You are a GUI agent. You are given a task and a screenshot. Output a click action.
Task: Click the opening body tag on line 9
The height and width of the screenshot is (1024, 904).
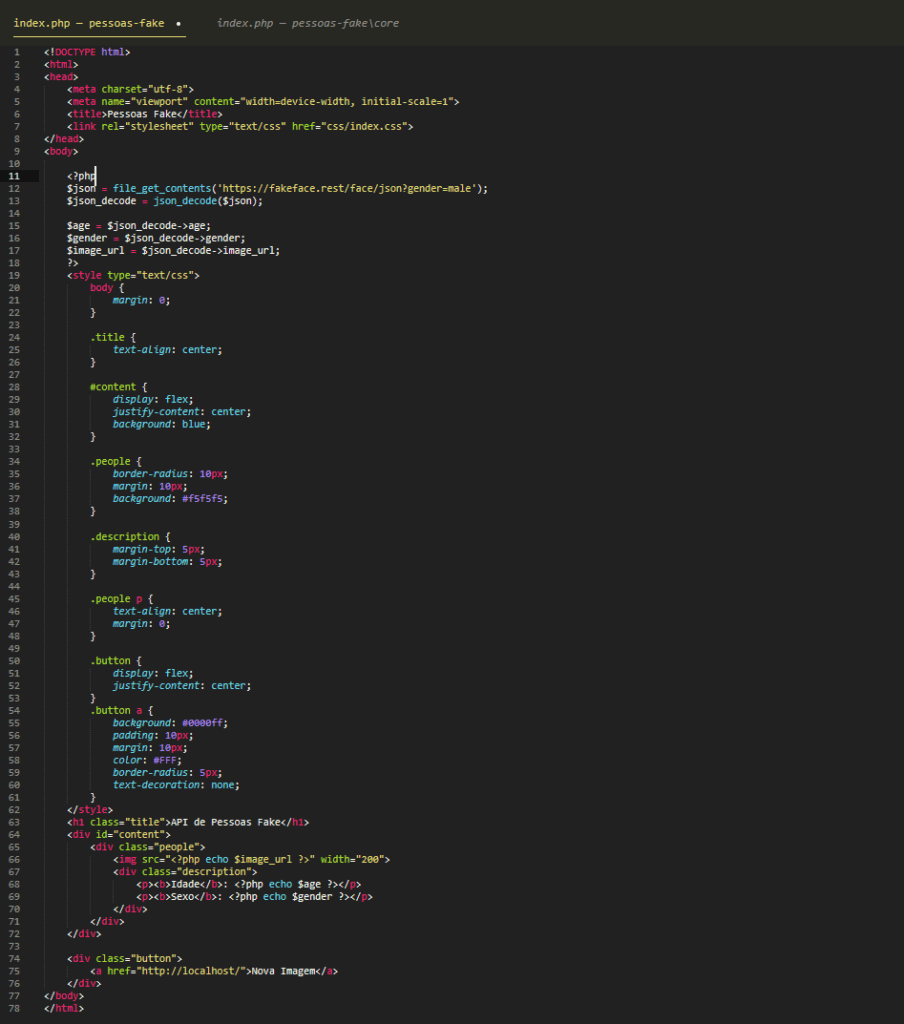tap(61, 151)
